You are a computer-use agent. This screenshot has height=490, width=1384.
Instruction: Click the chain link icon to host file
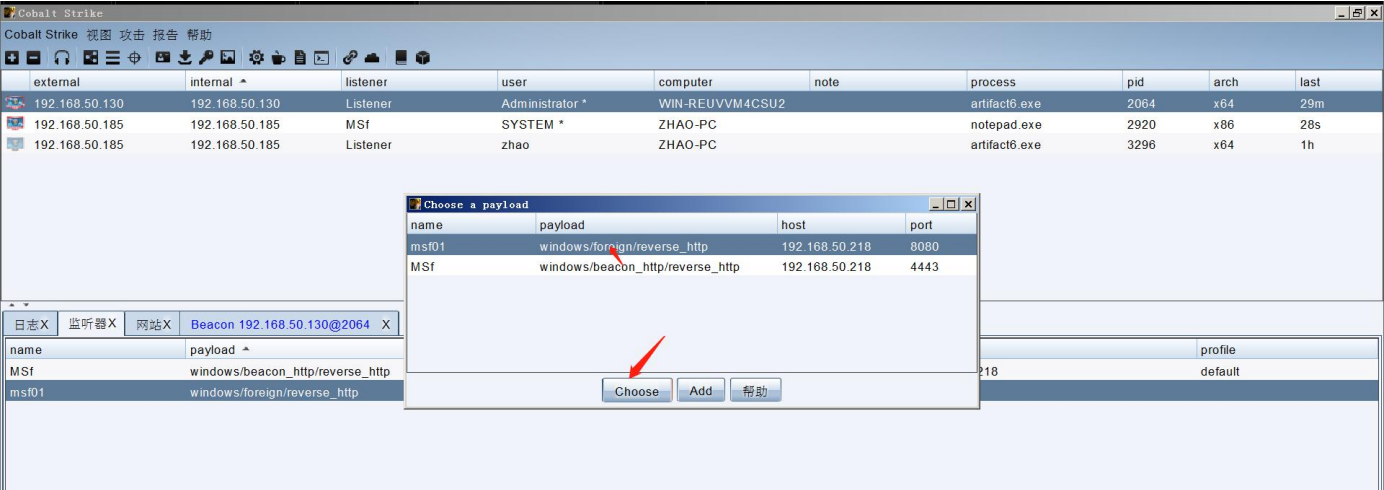350,58
